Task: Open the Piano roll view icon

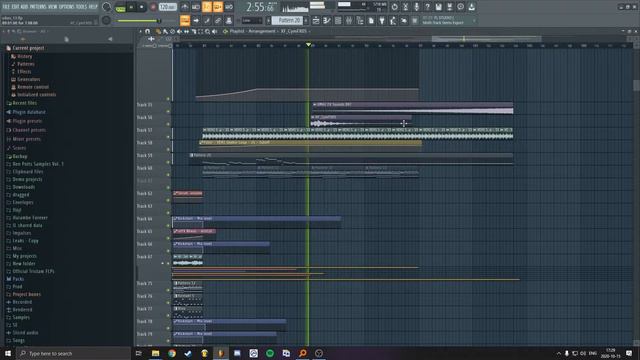Action: click(327, 20)
